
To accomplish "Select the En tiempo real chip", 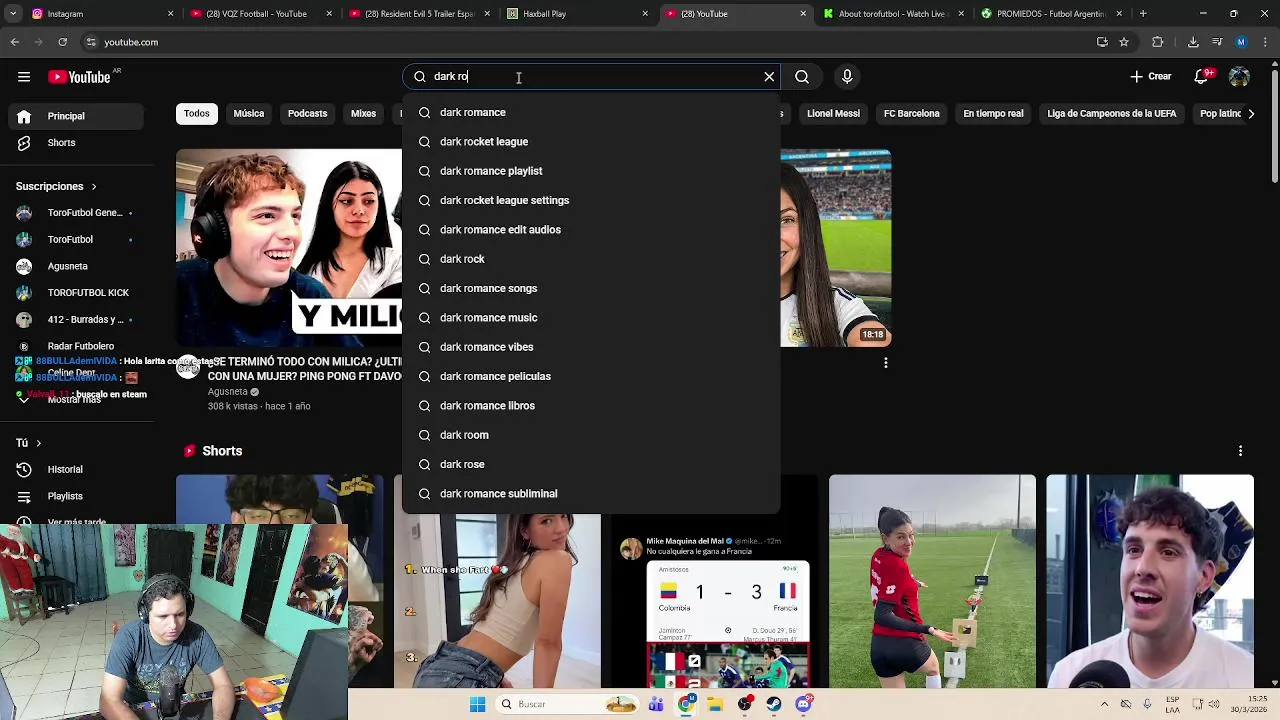I will point(993,114).
